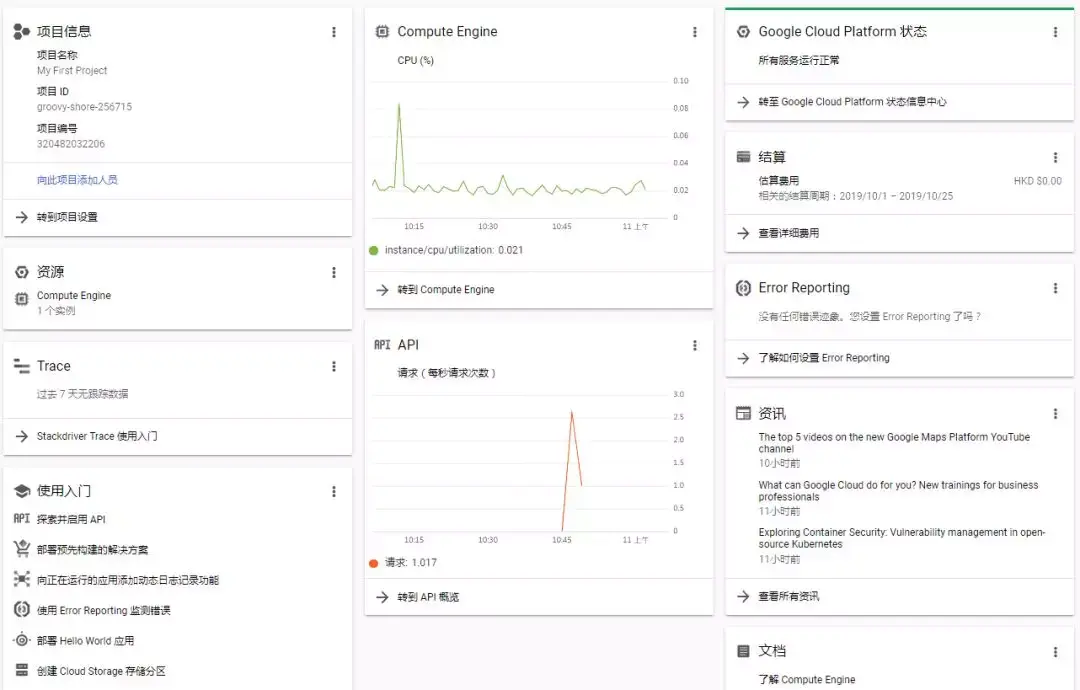Open the 资讯 card three-dot menu

tap(1055, 414)
